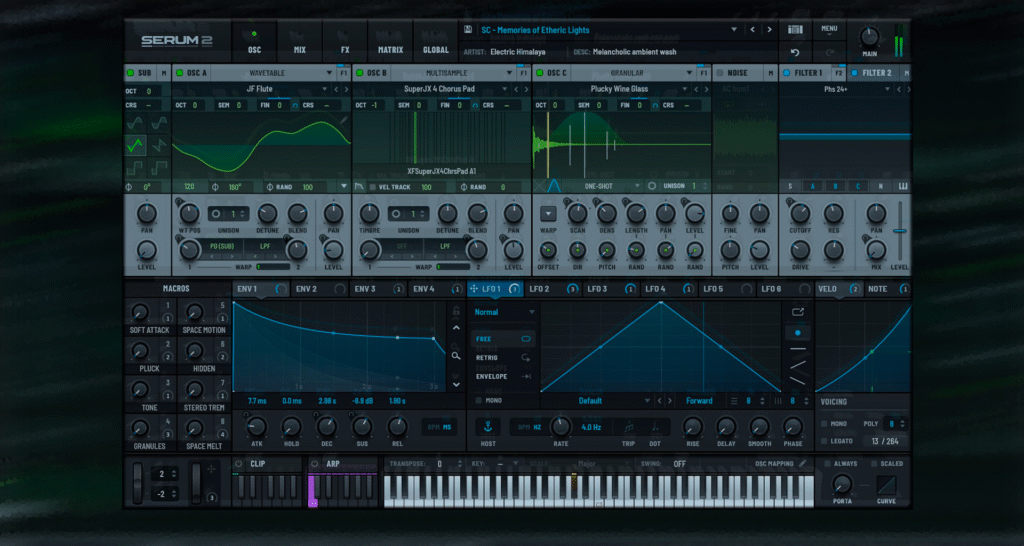Click the save preset floppy disk icon

(x=468, y=30)
